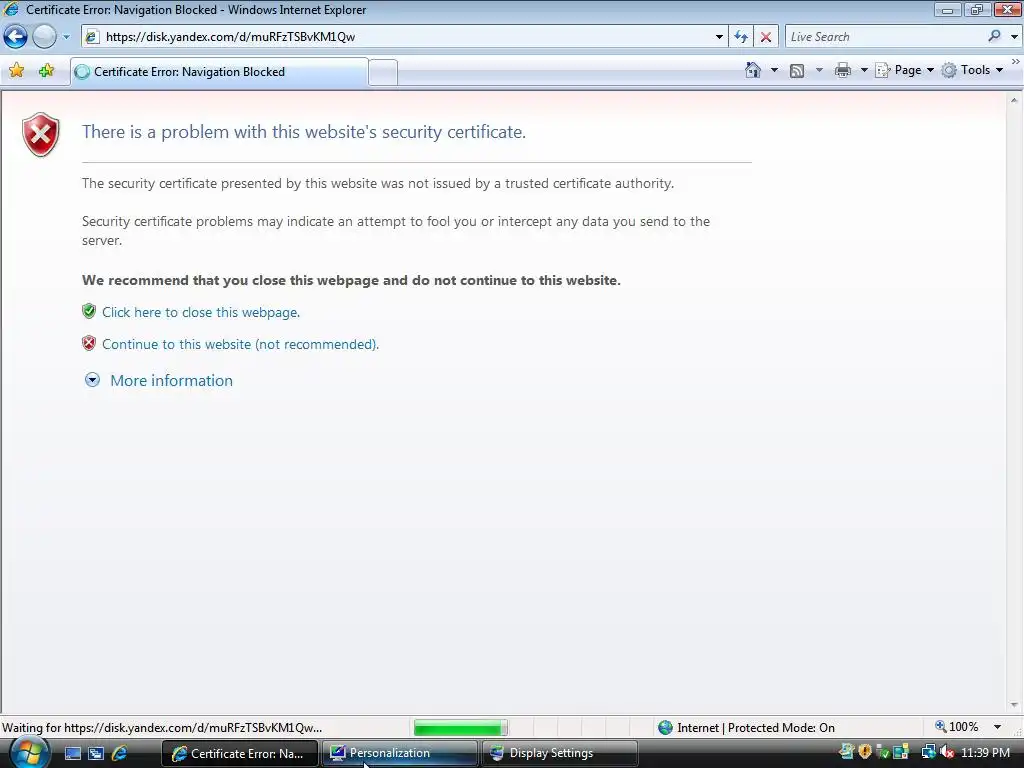Viewport: 1024px width, 768px height.
Task: Open the zoom level dropdown arrow
Action: 997,727
